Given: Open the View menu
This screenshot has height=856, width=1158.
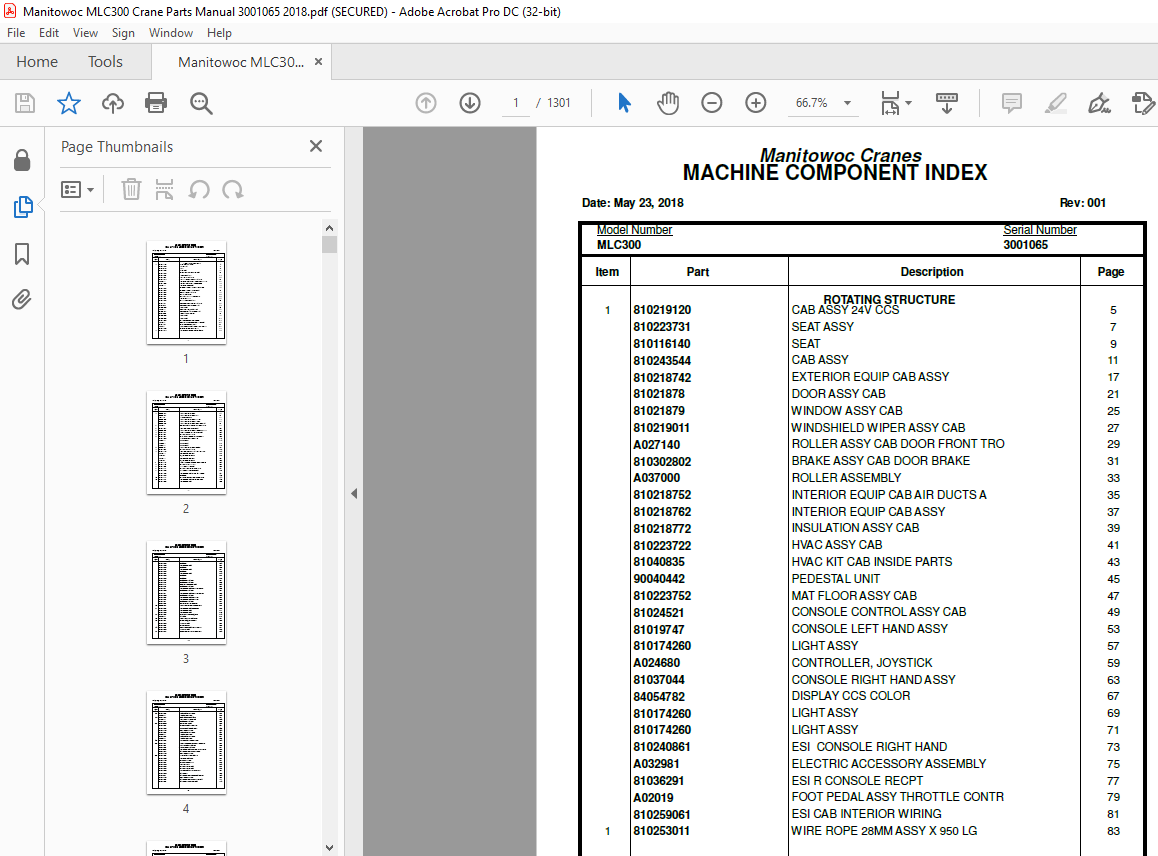Looking at the screenshot, I should point(85,32).
